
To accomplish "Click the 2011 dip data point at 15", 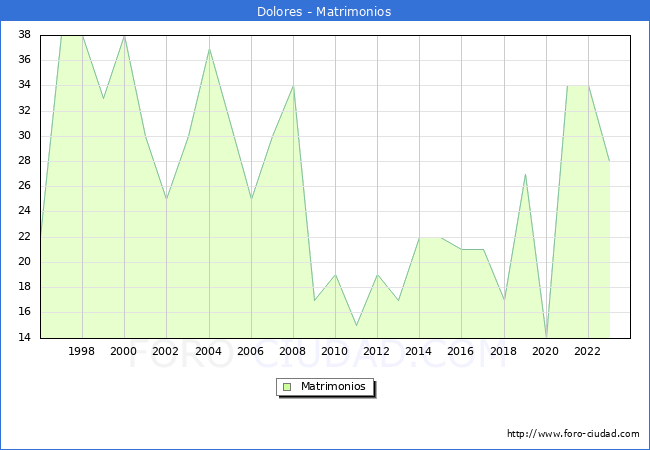I will pyautogui.click(x=356, y=325).
